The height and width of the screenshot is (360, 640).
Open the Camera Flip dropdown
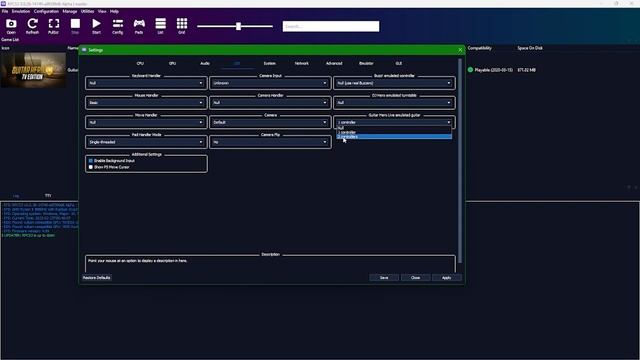point(270,142)
